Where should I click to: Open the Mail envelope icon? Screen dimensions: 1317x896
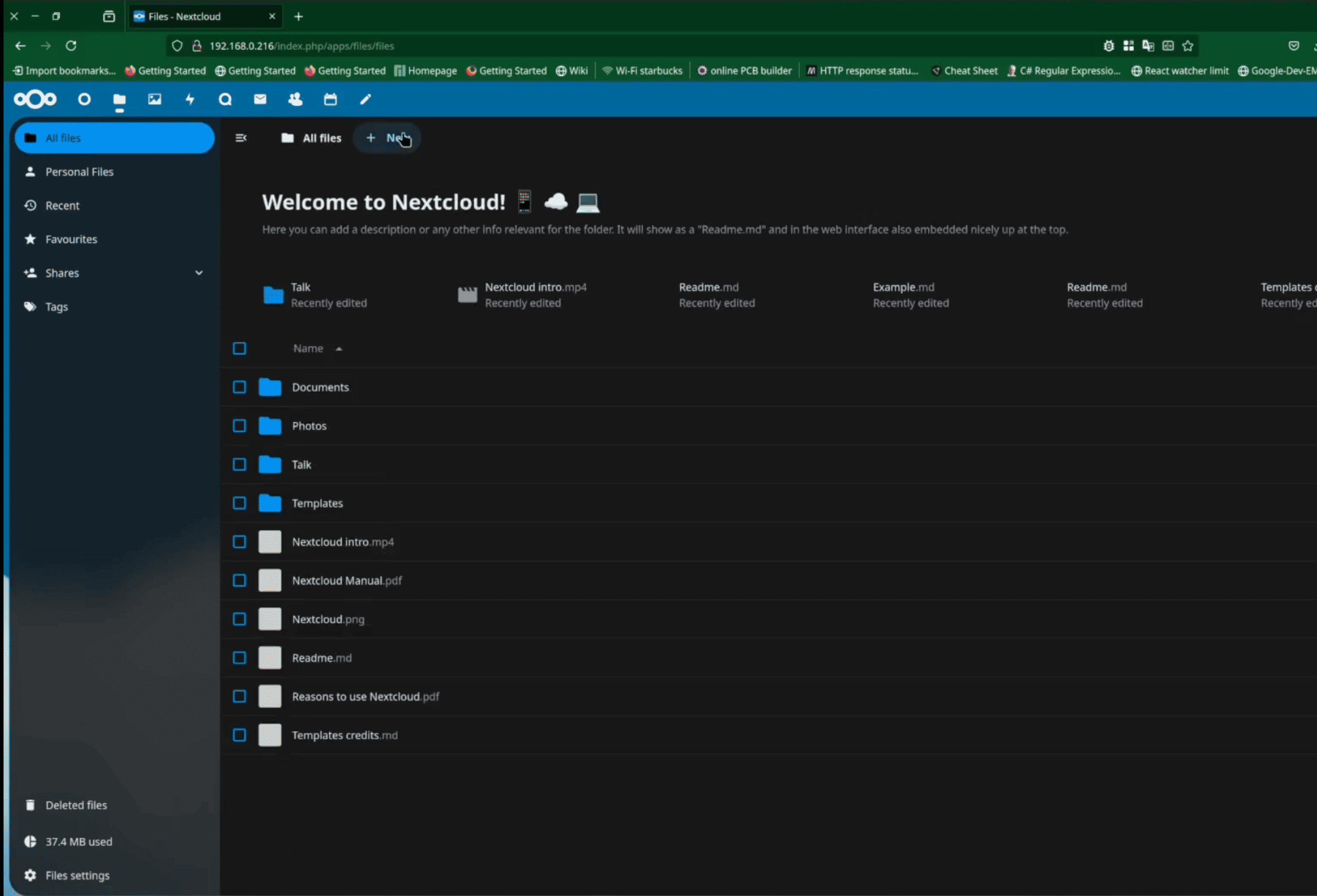click(260, 100)
